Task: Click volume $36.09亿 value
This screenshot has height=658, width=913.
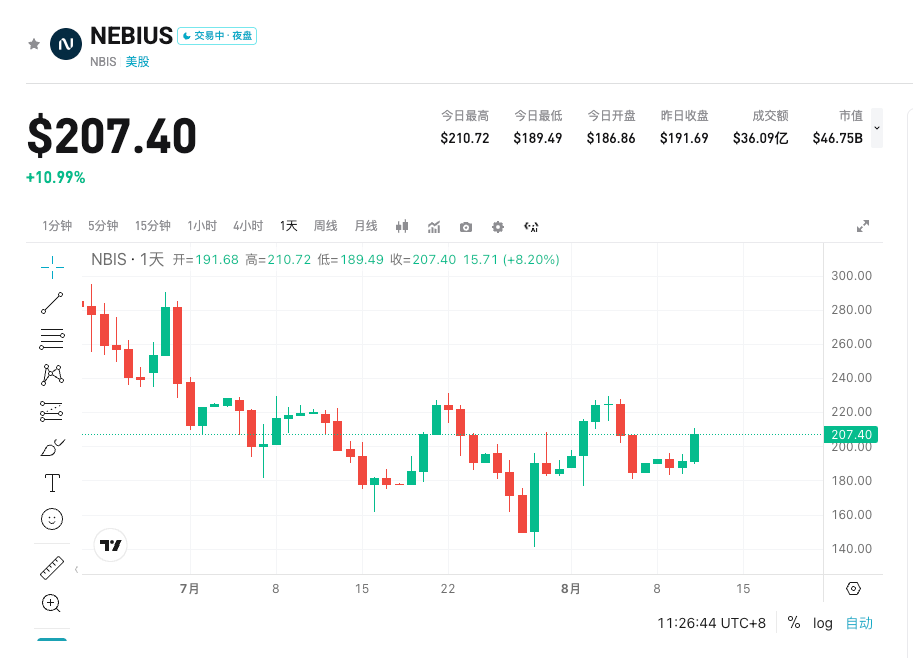Action: click(760, 139)
